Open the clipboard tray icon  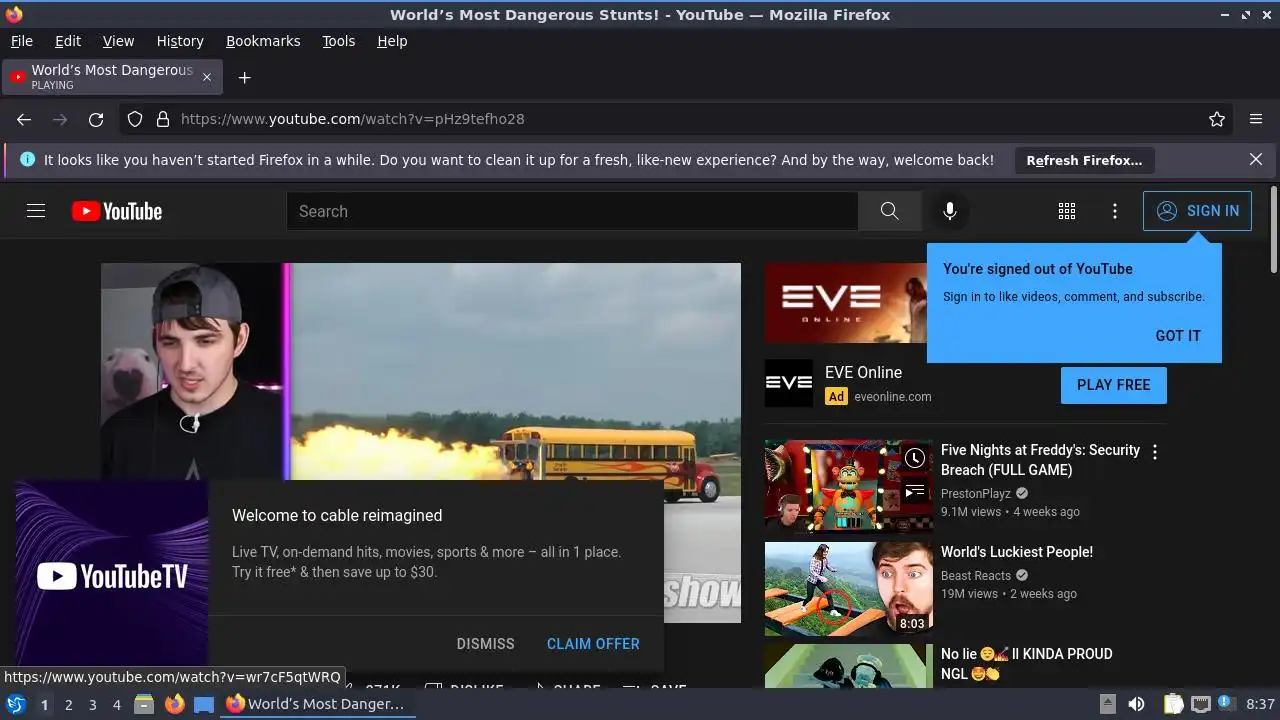[1174, 704]
